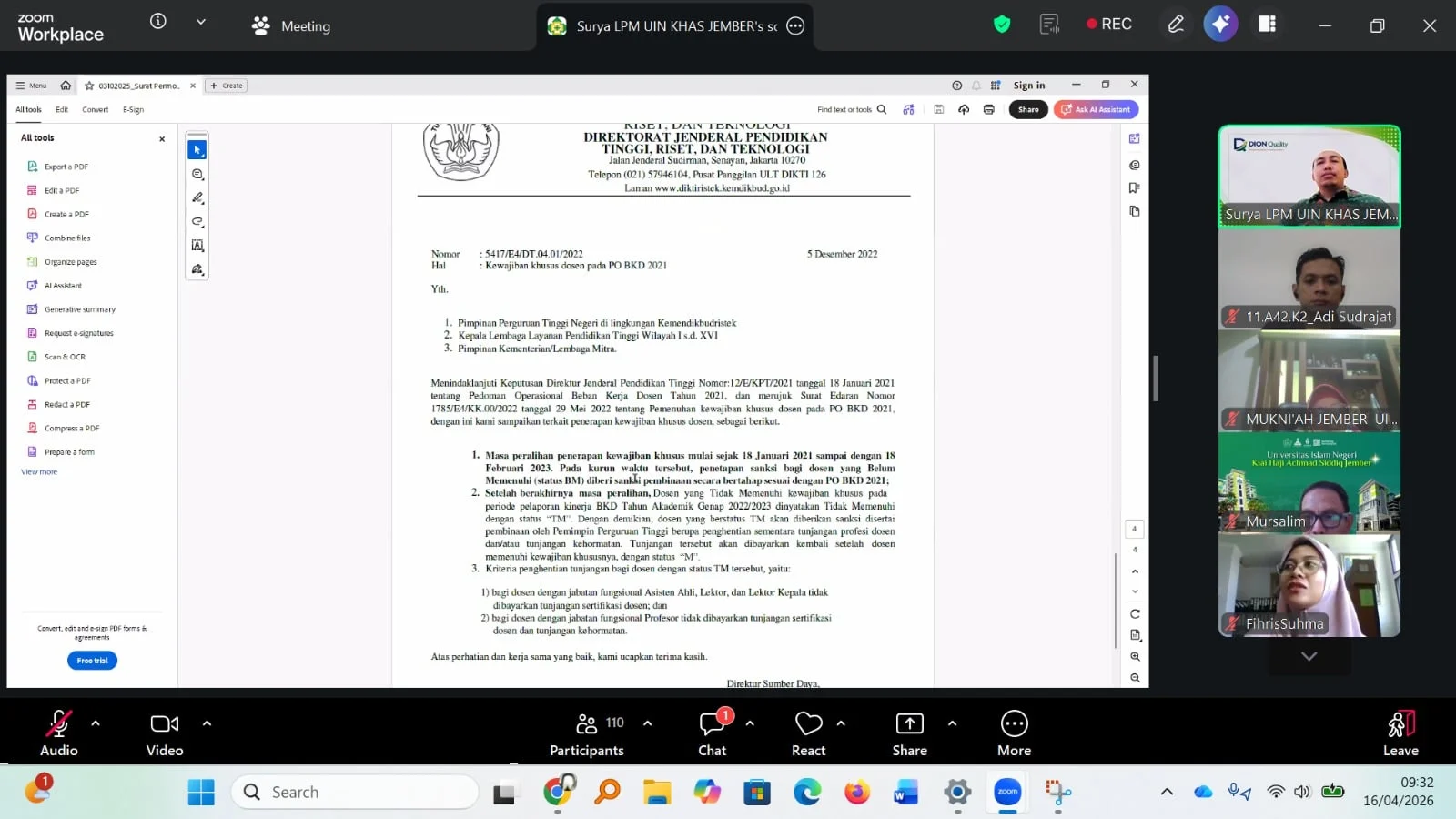Open the Zoom annotate pencil tool
Image resolution: width=1456 pixels, height=819 pixels.
pyautogui.click(x=1176, y=25)
